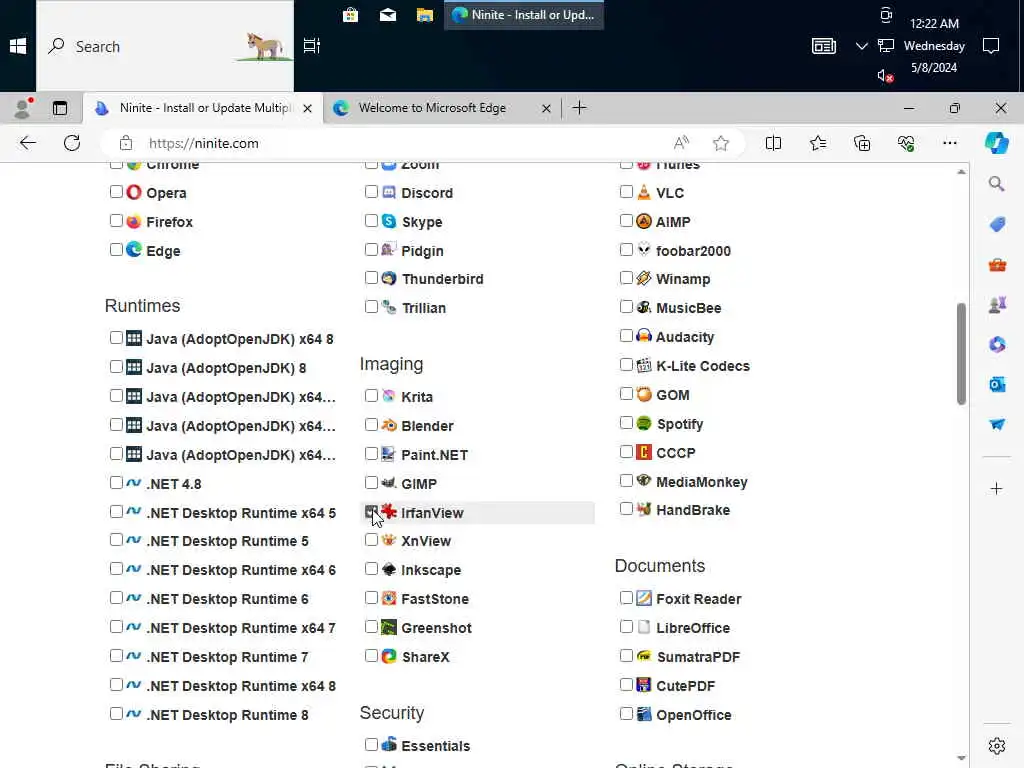The image size is (1024, 768).
Task: Click the IrfanView red icon
Action: pos(389,512)
